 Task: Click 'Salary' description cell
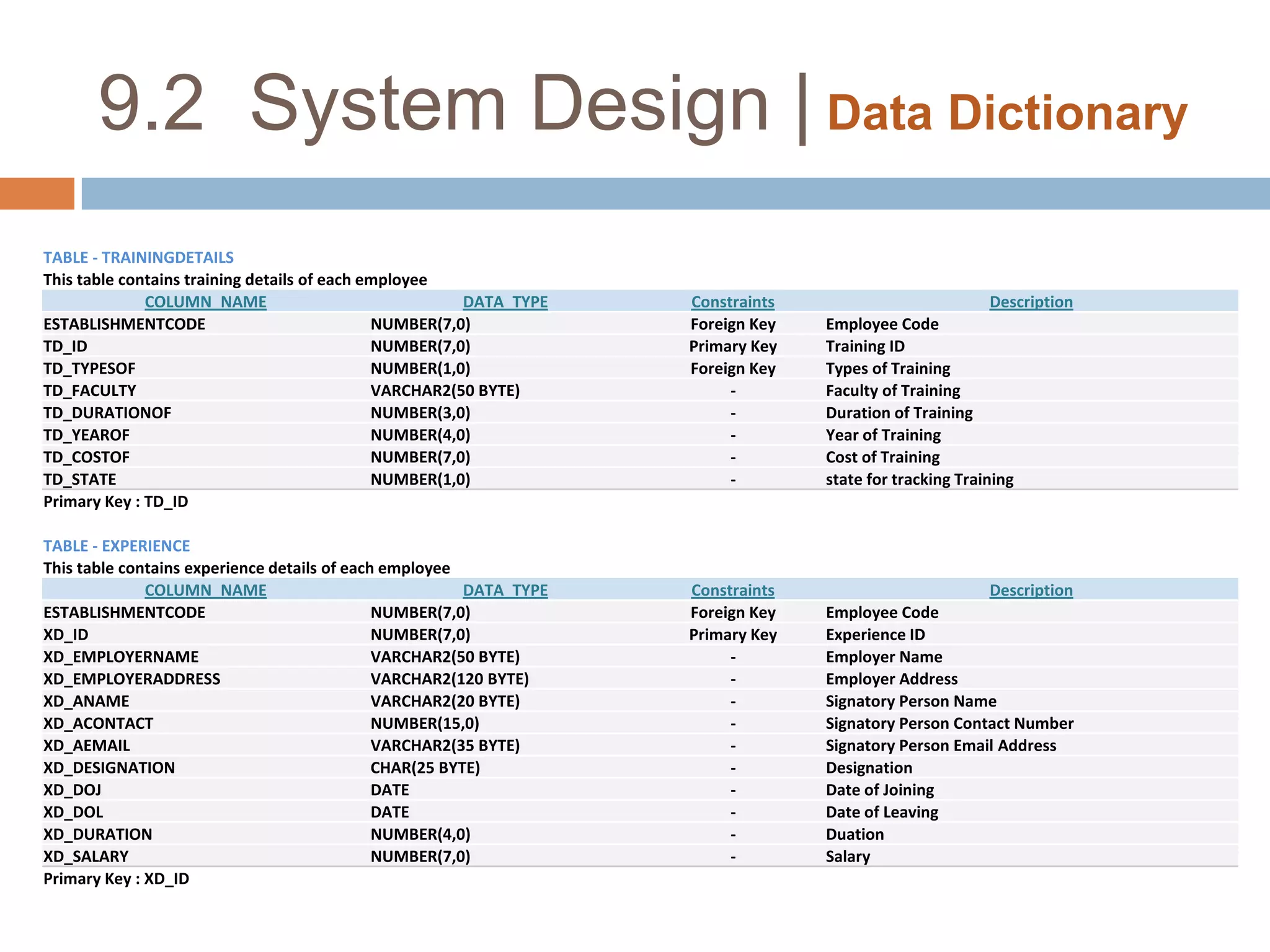(x=848, y=857)
